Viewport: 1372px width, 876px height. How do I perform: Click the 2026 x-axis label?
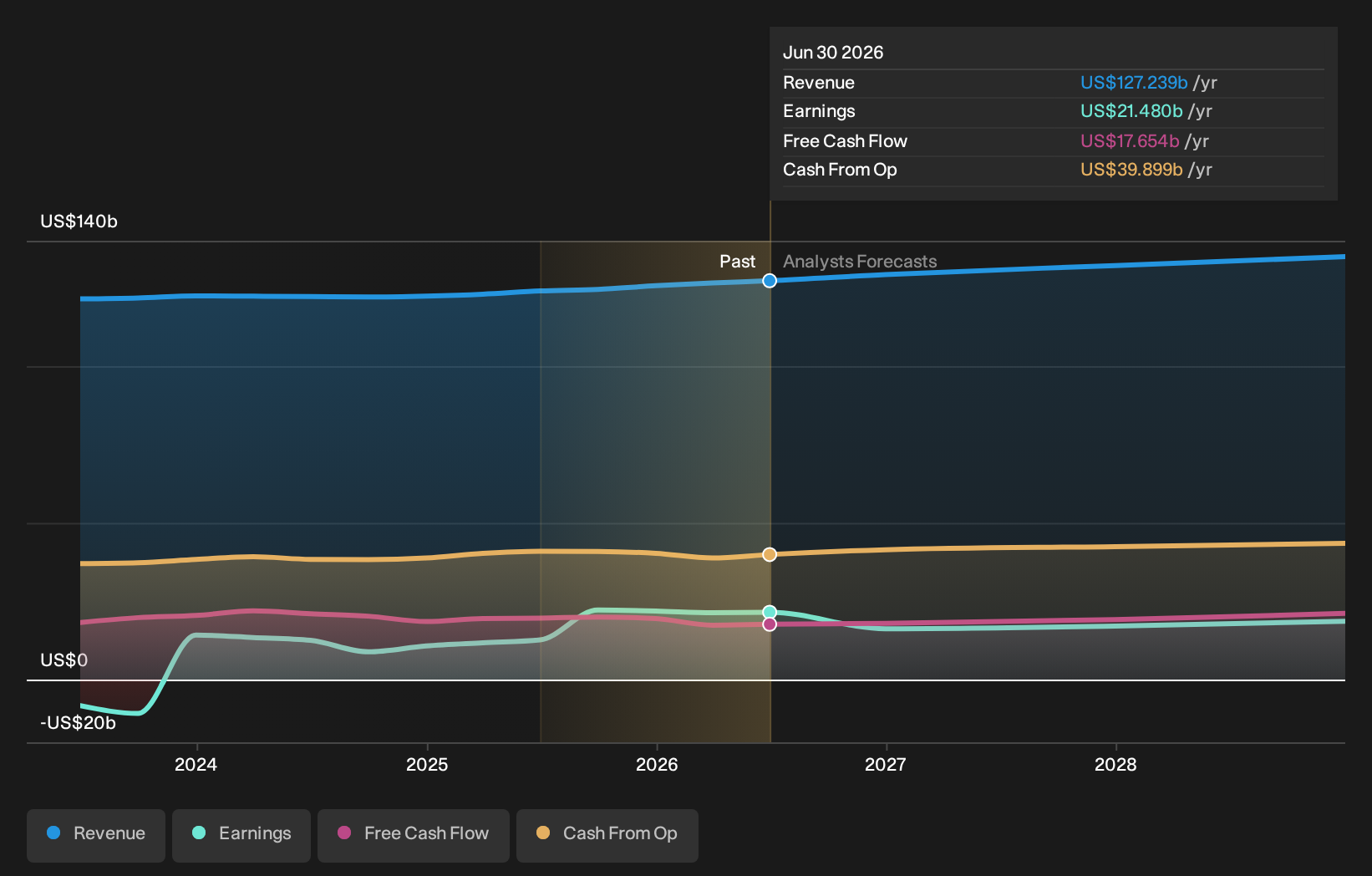(x=657, y=765)
